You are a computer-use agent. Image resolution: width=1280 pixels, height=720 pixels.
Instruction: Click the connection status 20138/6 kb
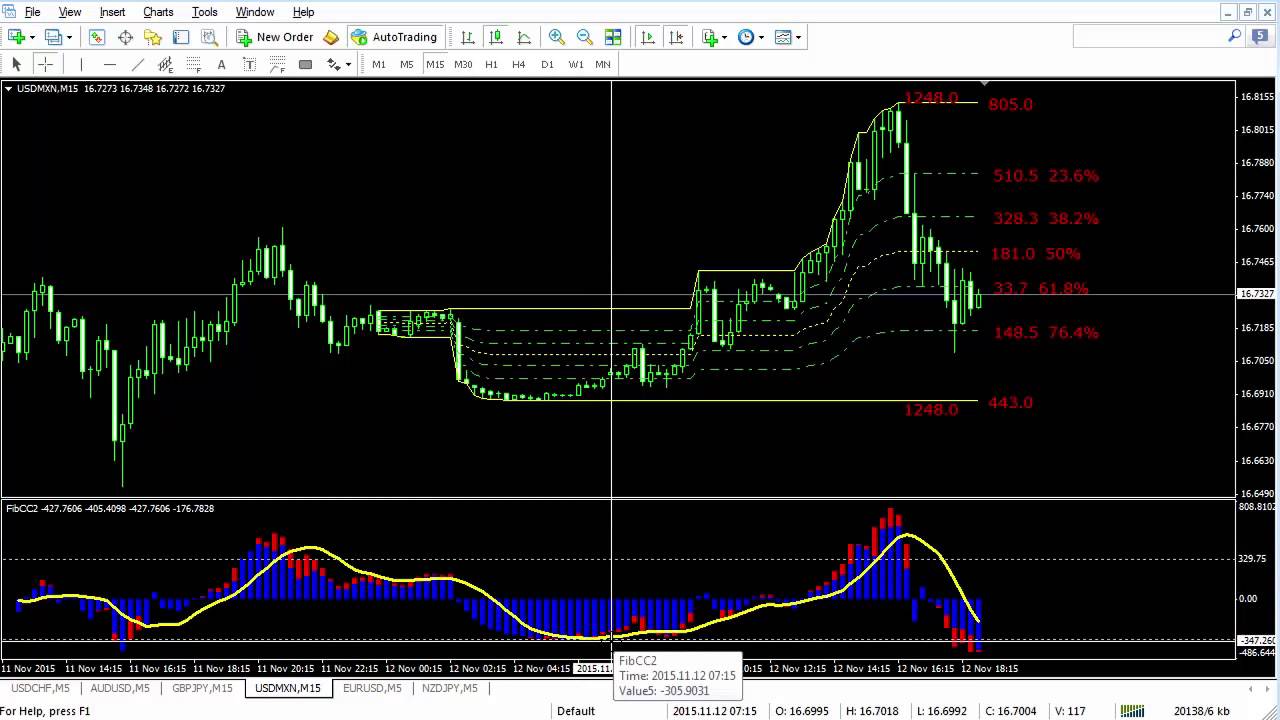pos(1201,711)
